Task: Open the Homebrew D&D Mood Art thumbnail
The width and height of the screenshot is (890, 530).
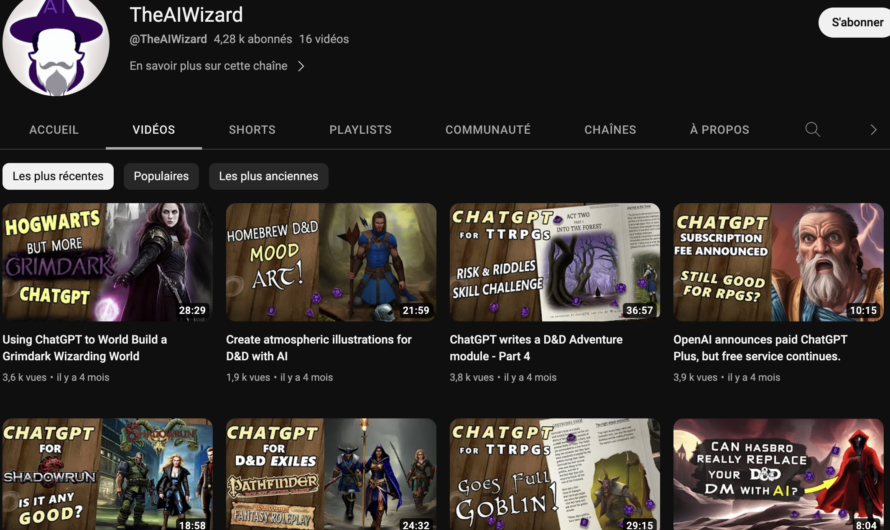Action: click(x=331, y=262)
